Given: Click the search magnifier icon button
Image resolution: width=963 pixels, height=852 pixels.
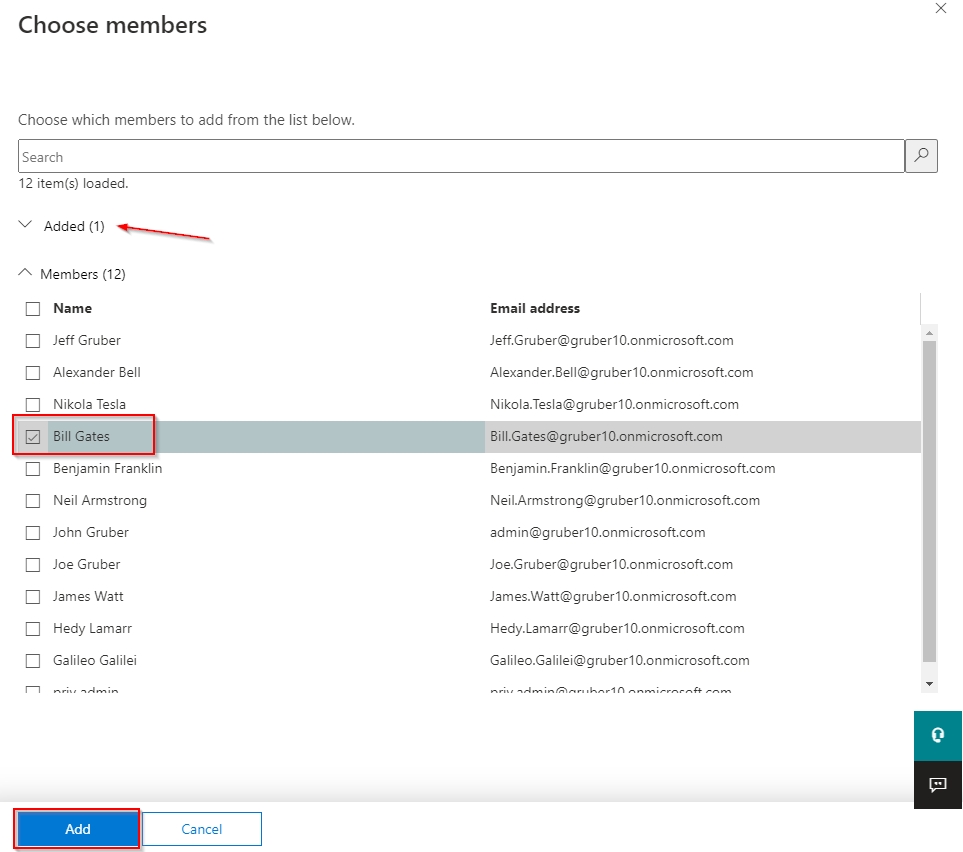Looking at the screenshot, I should [x=921, y=156].
